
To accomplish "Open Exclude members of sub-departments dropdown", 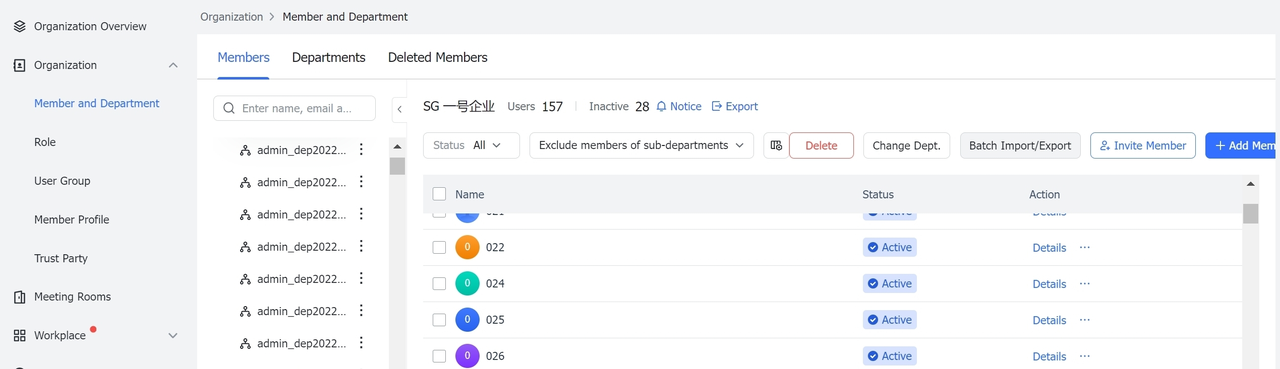I will click(x=641, y=145).
